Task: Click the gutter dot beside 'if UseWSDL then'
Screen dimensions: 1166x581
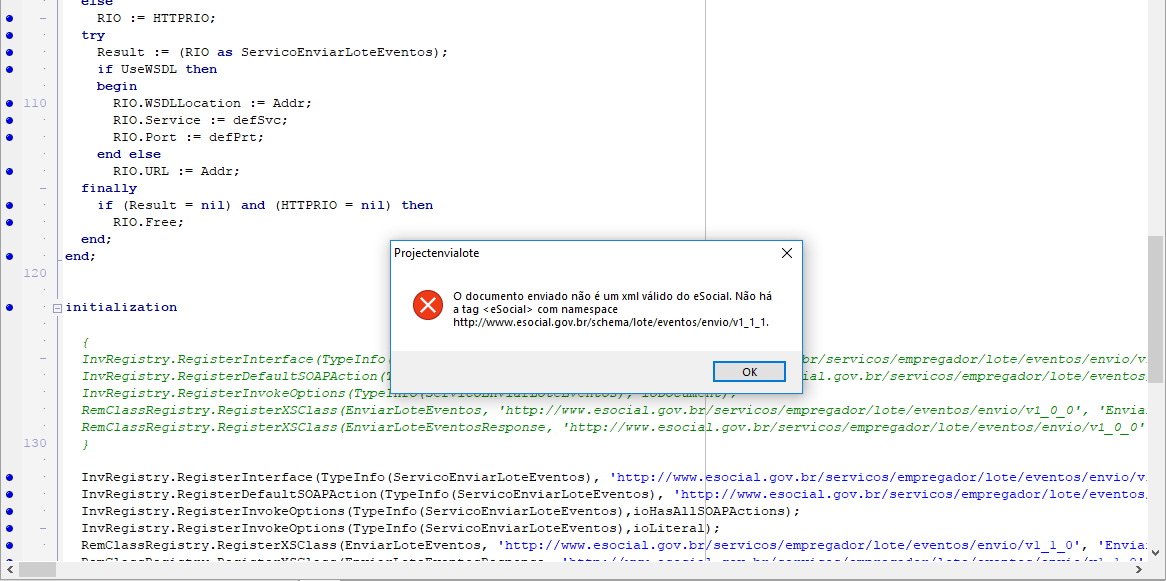Action: [x=9, y=69]
